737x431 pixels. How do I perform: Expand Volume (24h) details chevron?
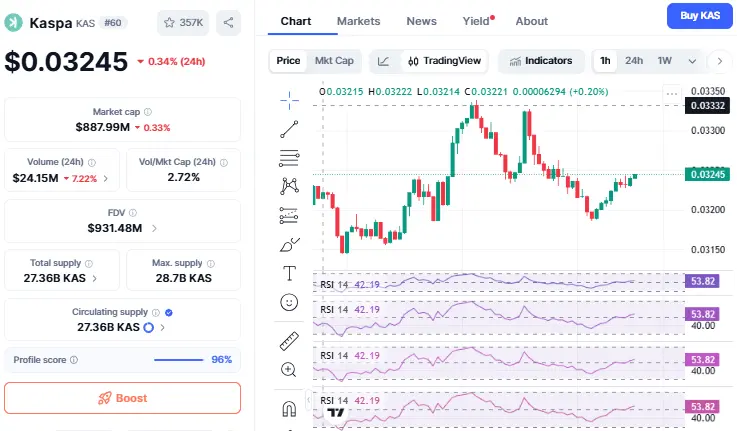pyautogui.click(x=106, y=179)
